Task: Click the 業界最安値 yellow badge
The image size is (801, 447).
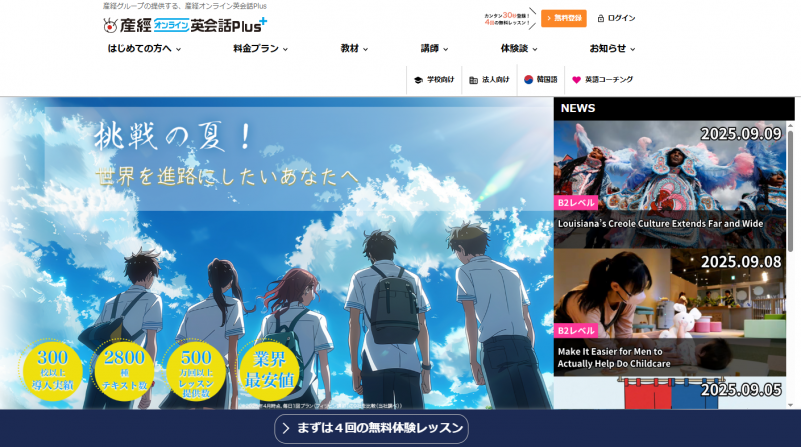Action: coord(268,372)
